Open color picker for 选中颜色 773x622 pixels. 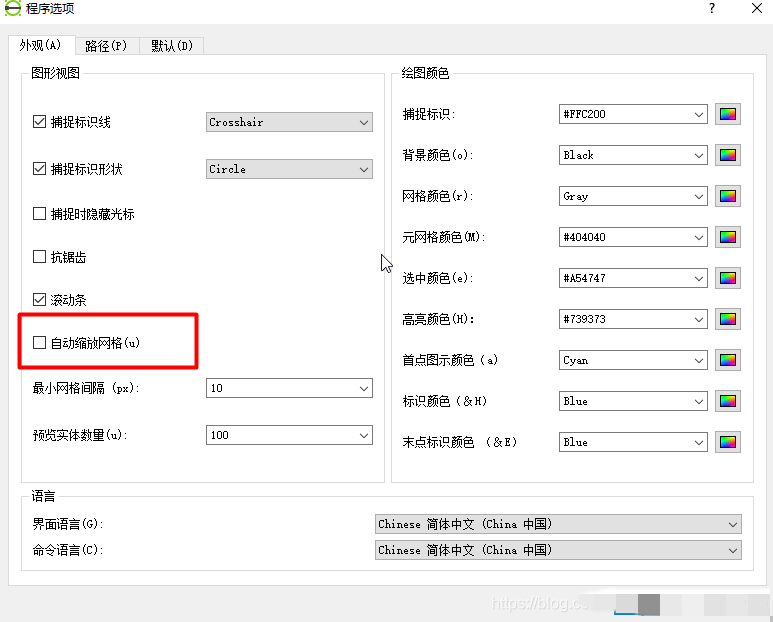[727, 278]
